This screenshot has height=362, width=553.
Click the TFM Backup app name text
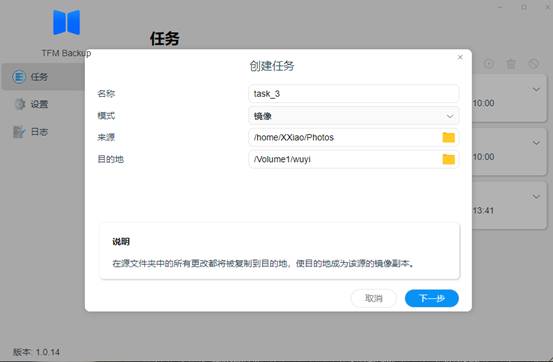tap(66, 53)
